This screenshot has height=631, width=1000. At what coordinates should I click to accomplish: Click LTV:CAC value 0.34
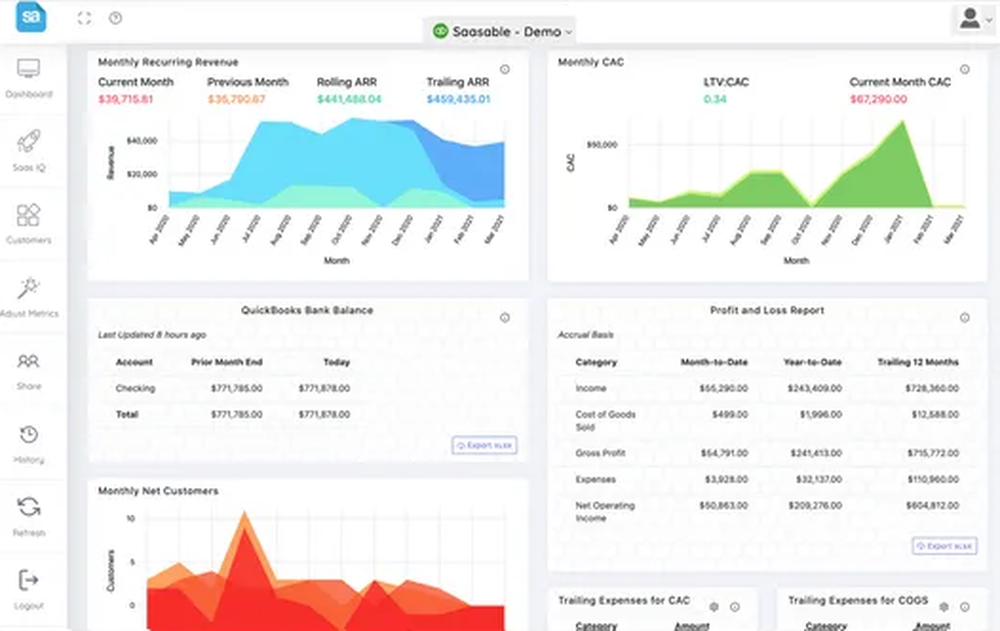pyautogui.click(x=715, y=99)
